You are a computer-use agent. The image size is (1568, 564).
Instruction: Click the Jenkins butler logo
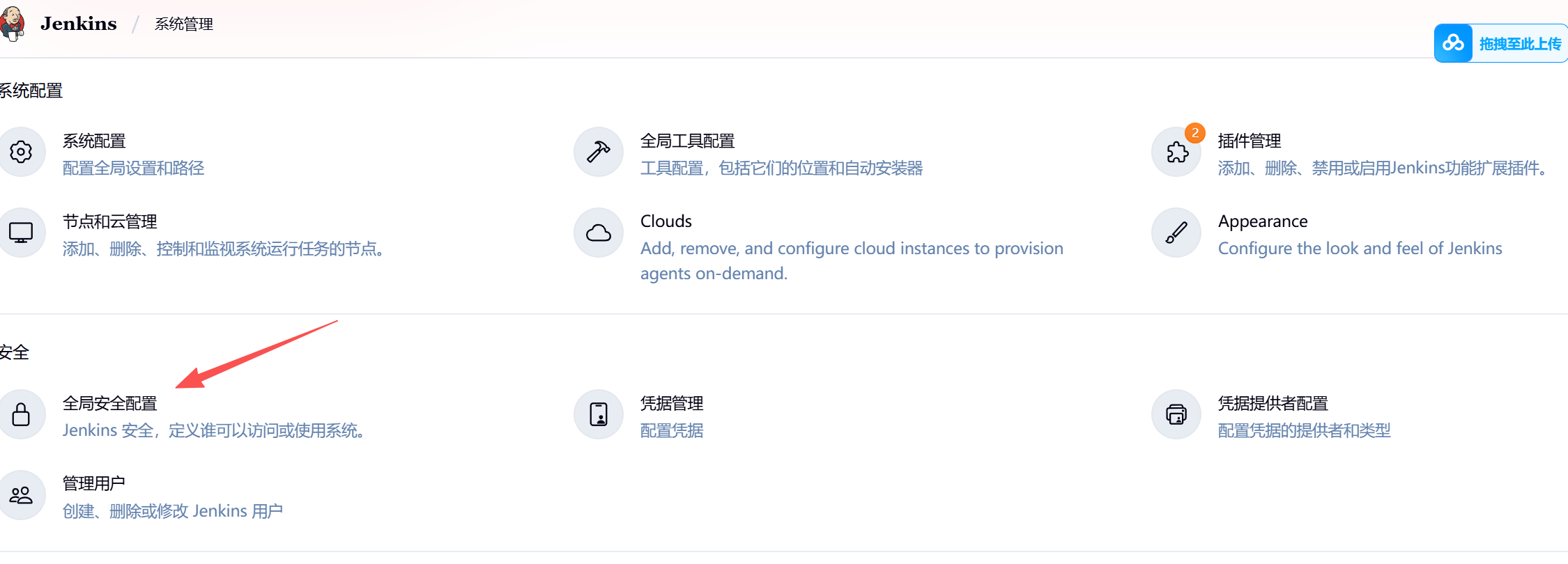tap(12, 23)
